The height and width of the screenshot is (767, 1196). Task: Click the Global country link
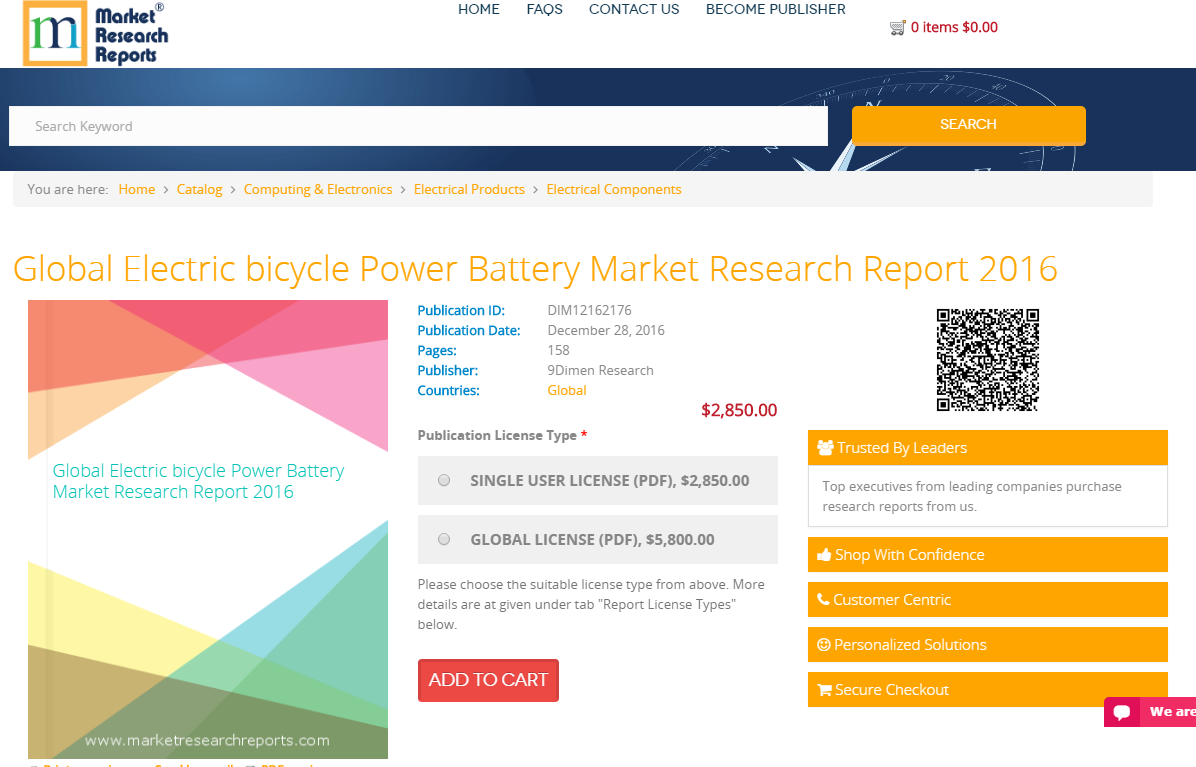(567, 390)
